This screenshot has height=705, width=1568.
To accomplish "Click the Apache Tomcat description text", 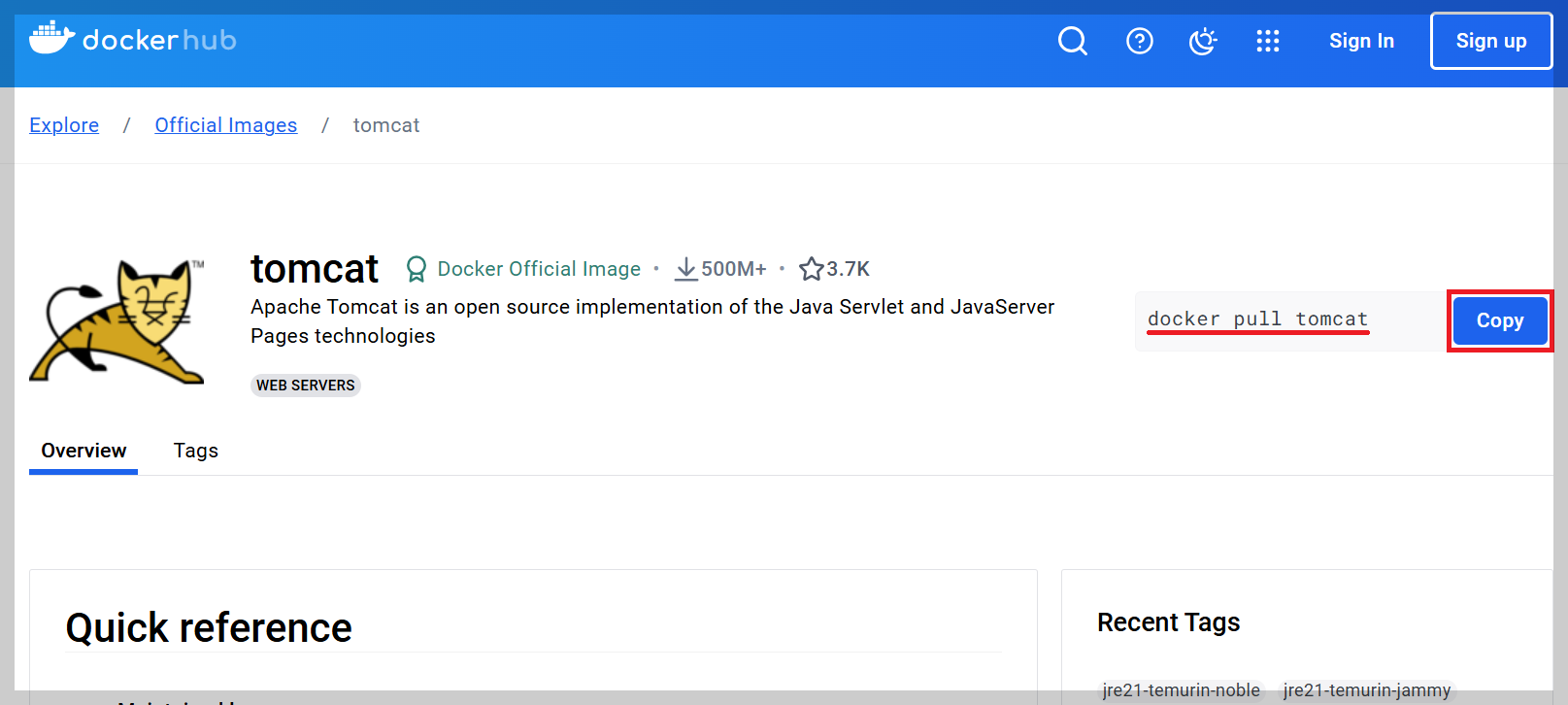I will pos(652,321).
